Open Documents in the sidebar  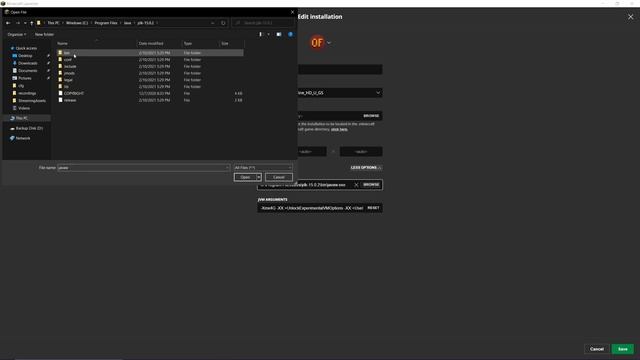[x=27, y=71]
